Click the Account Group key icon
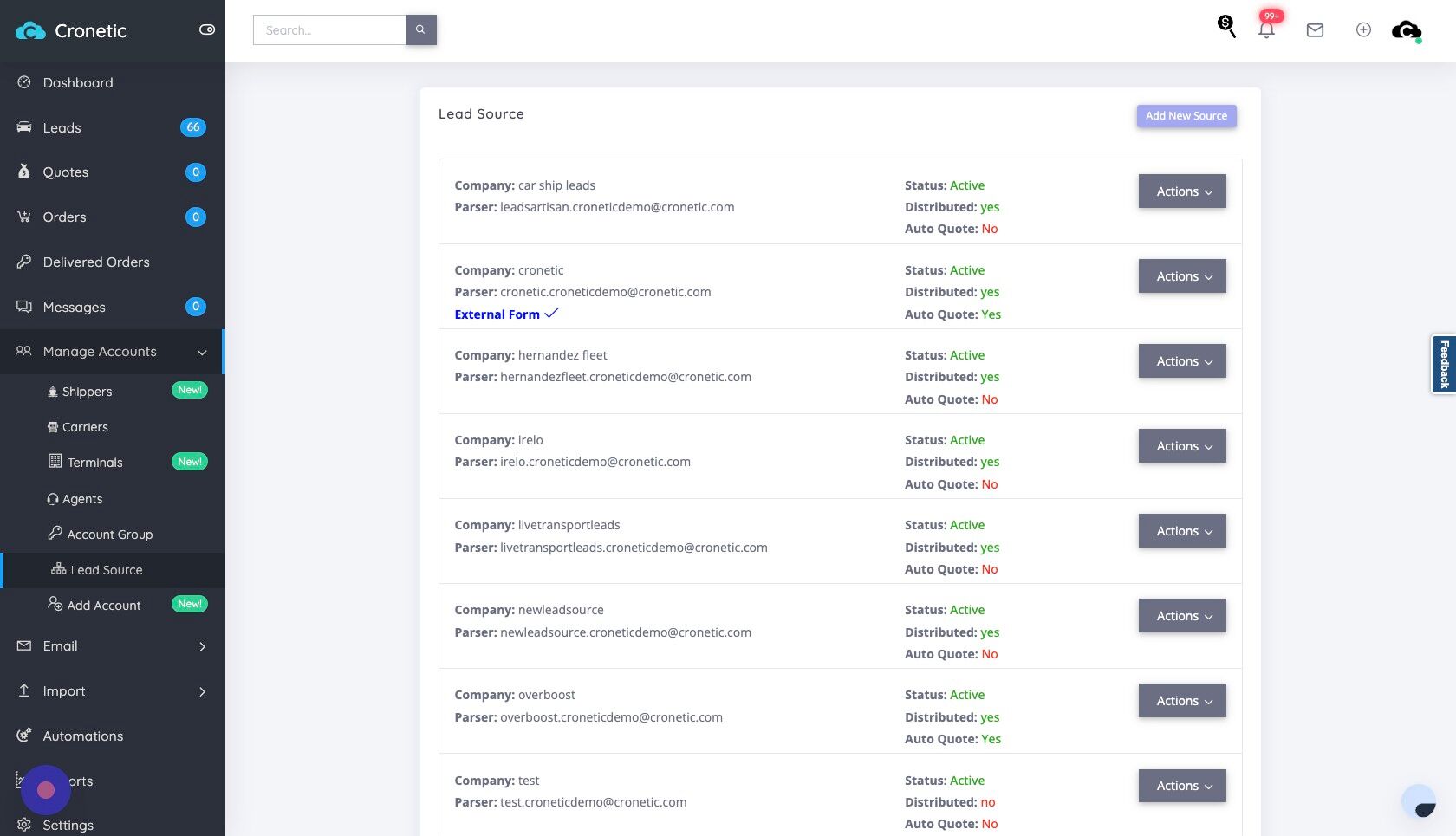The image size is (1456, 836). 55,533
